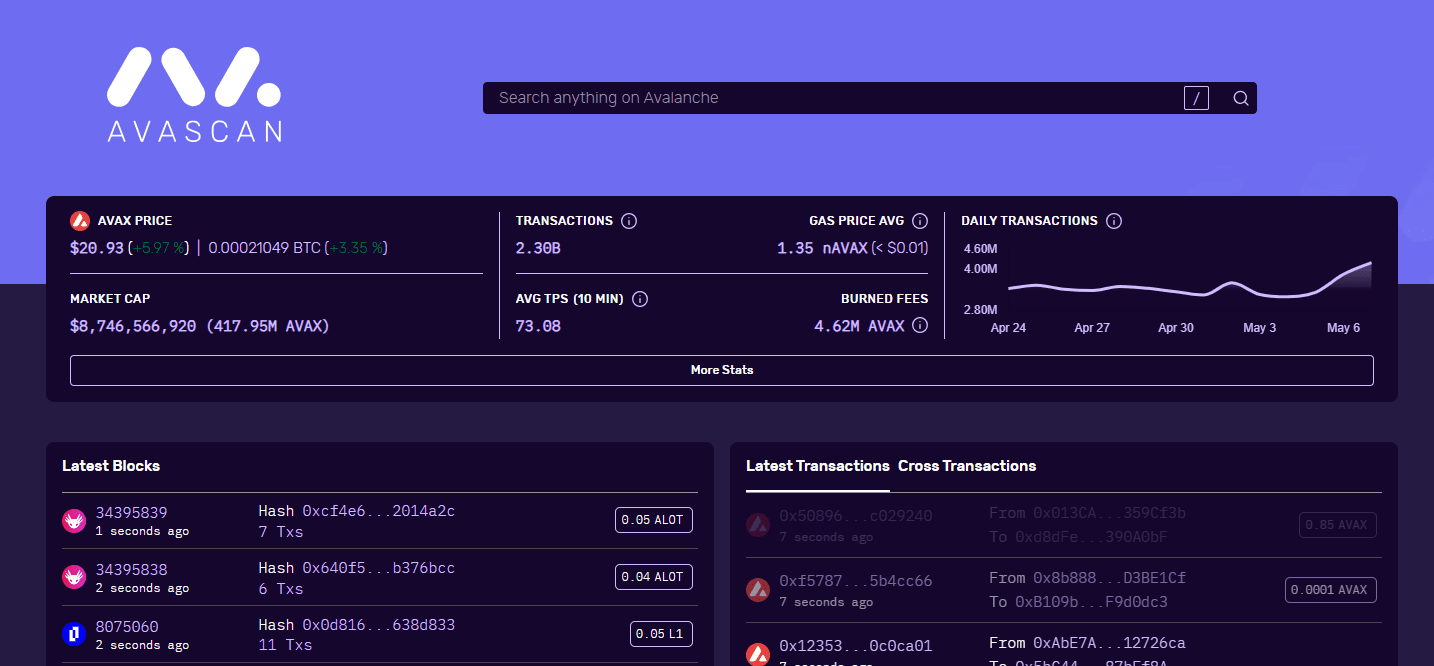Open info icon next to TRANSACTIONS
The width and height of the screenshot is (1434, 666).
click(629, 221)
